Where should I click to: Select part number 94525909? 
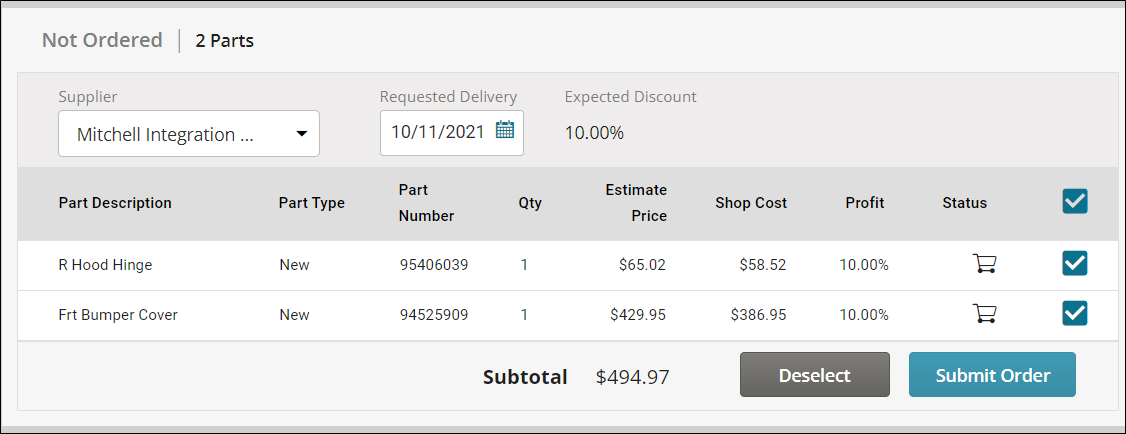click(434, 315)
